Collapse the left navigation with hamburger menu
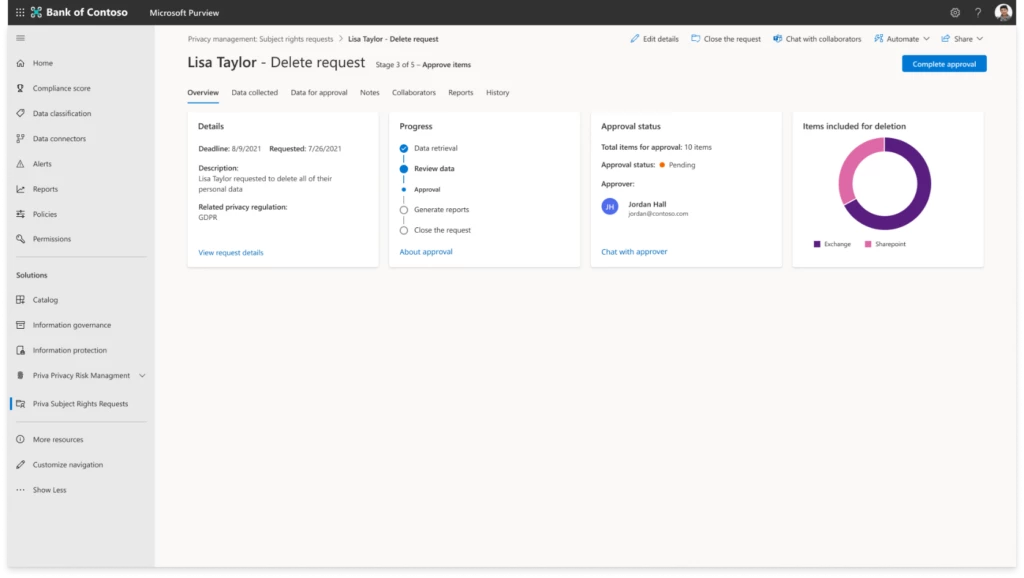Screen dimensions: 1024x578 (19, 37)
